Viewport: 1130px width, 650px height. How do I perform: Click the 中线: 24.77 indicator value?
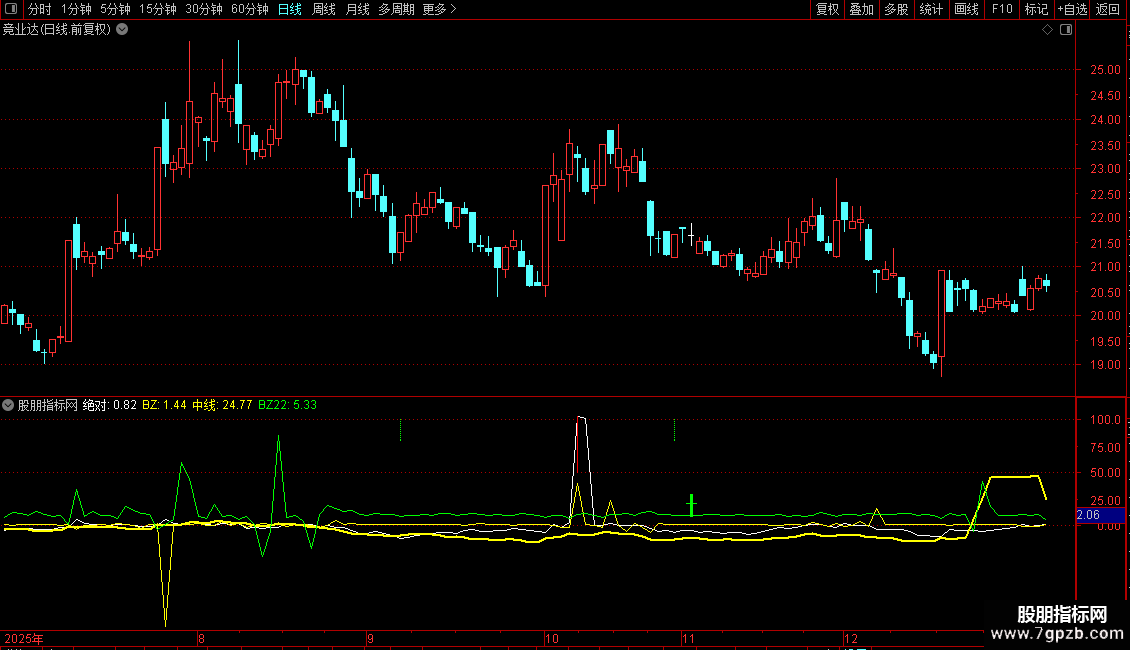click(222, 405)
